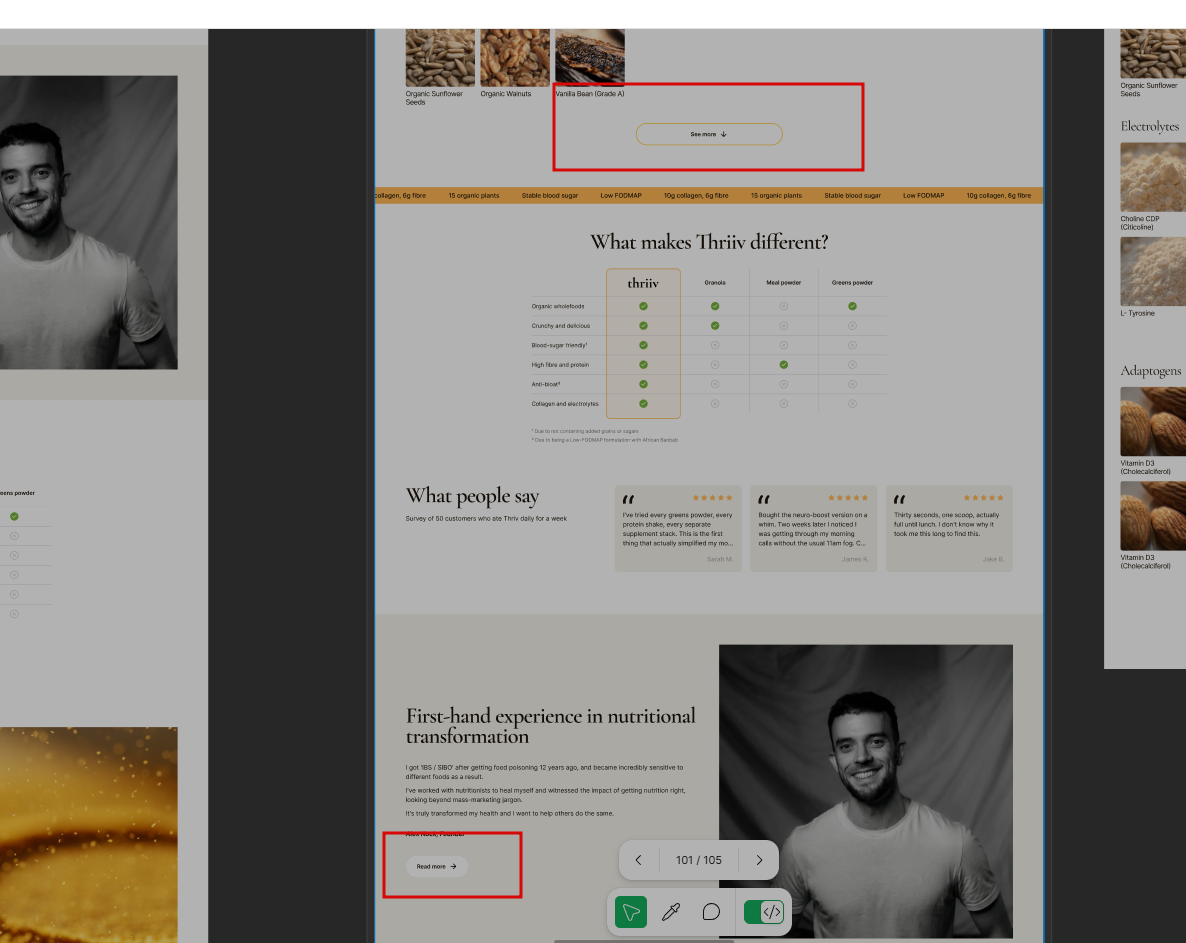Screen dimensions: 1186x943
Task: Select the Collagen and electrolytes row label
Action: (x=565, y=404)
